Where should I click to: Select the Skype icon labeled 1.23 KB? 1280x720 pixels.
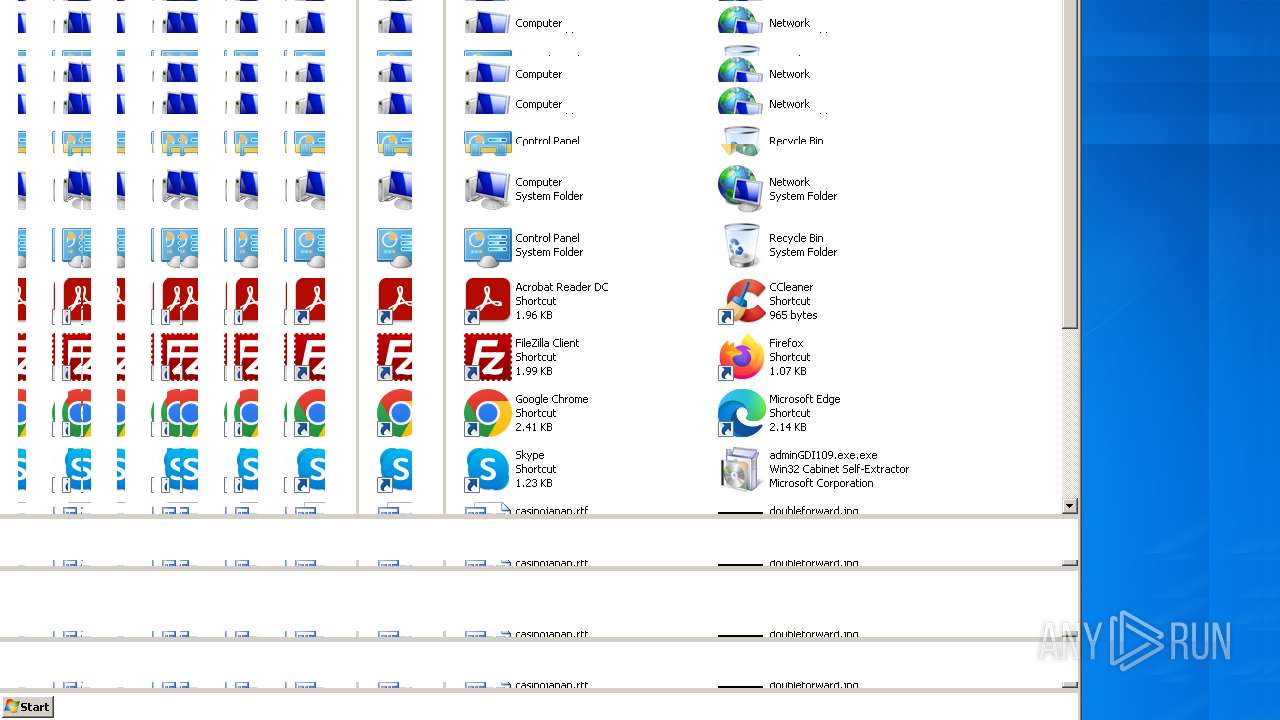[x=488, y=469]
